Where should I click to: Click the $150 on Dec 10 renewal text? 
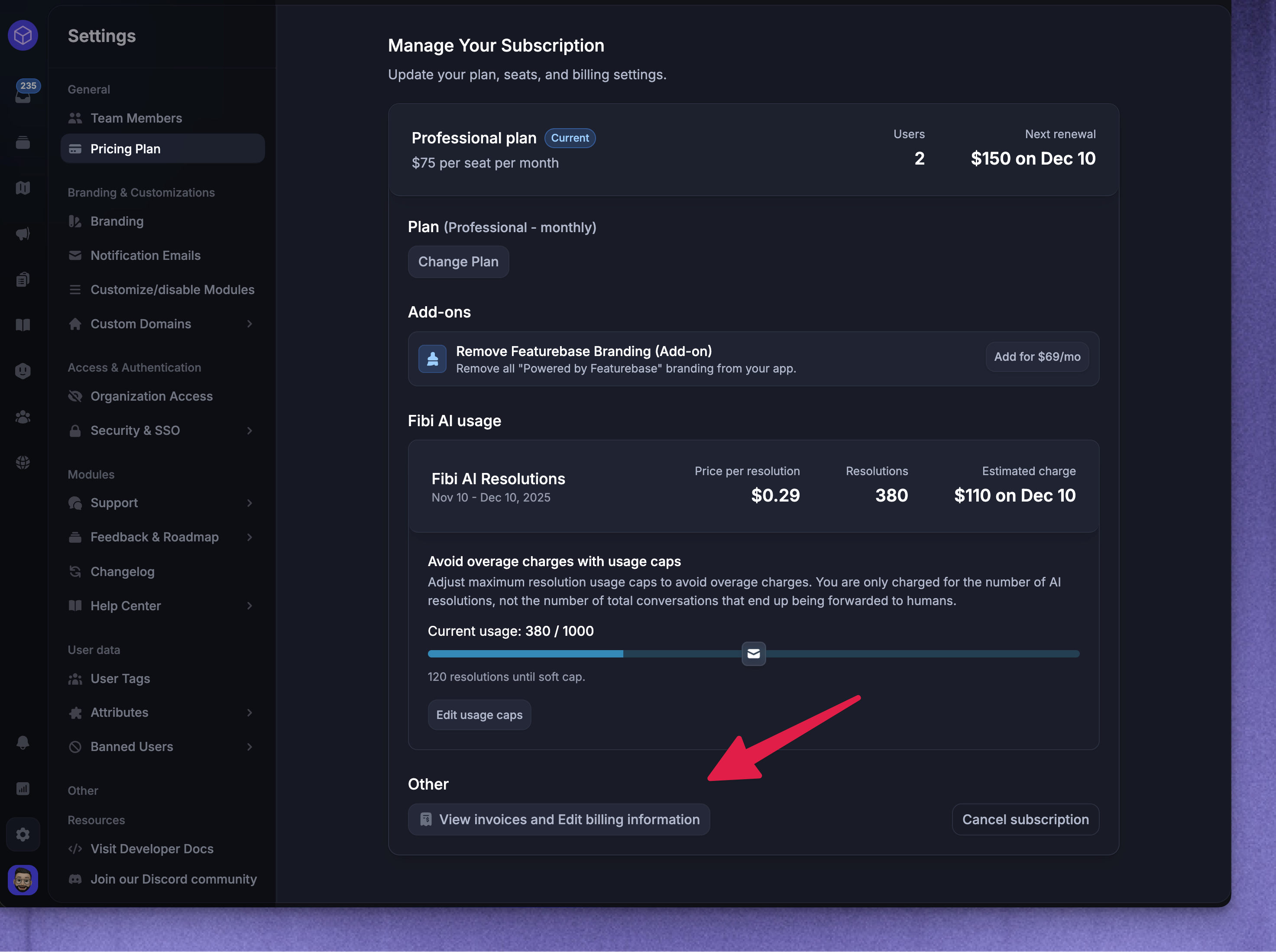tap(1033, 159)
